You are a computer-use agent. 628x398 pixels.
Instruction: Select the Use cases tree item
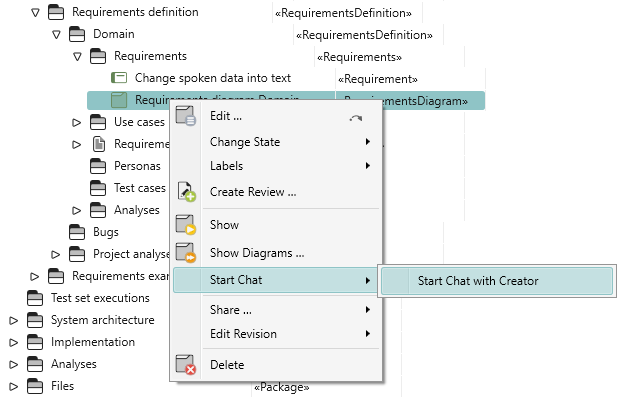pos(139,122)
